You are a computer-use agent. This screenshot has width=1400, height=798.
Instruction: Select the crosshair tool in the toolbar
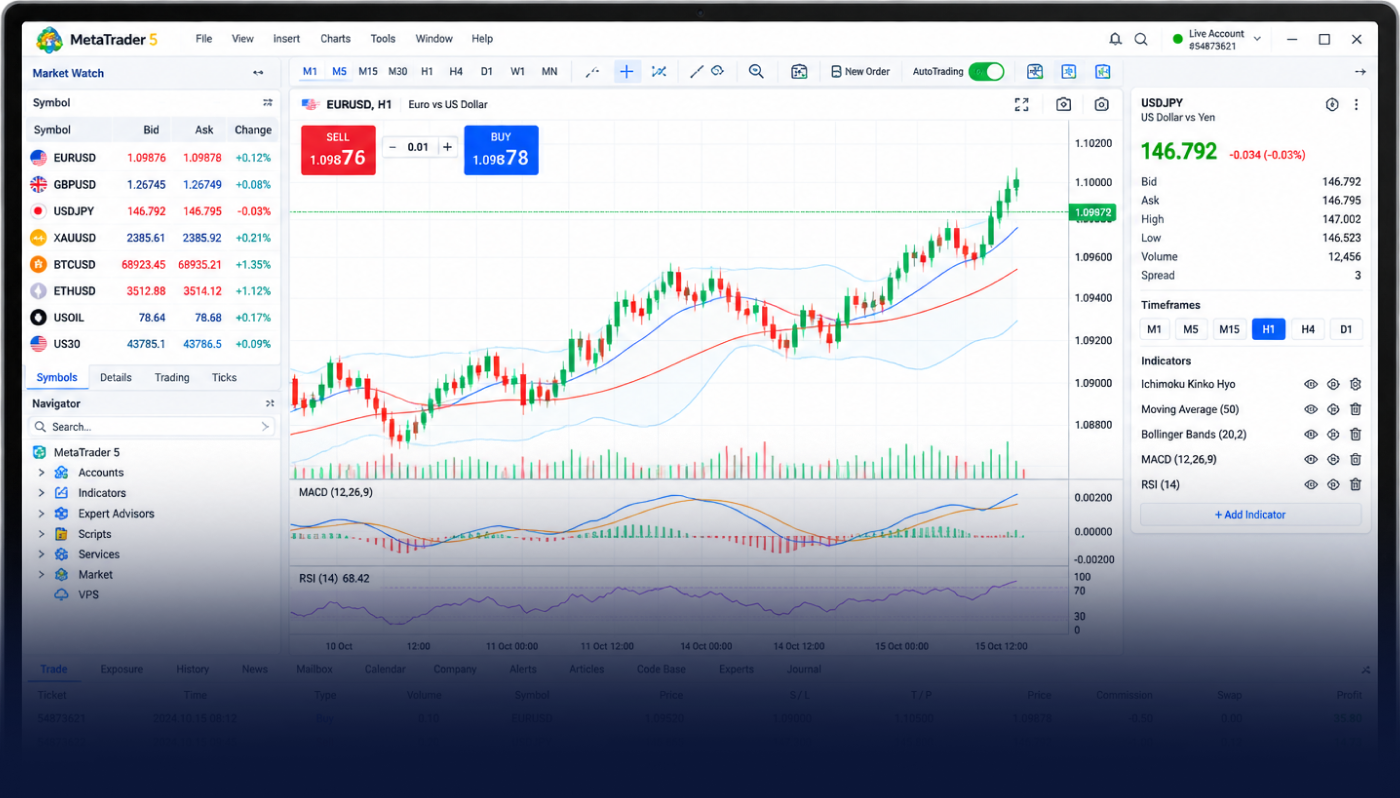pos(626,71)
